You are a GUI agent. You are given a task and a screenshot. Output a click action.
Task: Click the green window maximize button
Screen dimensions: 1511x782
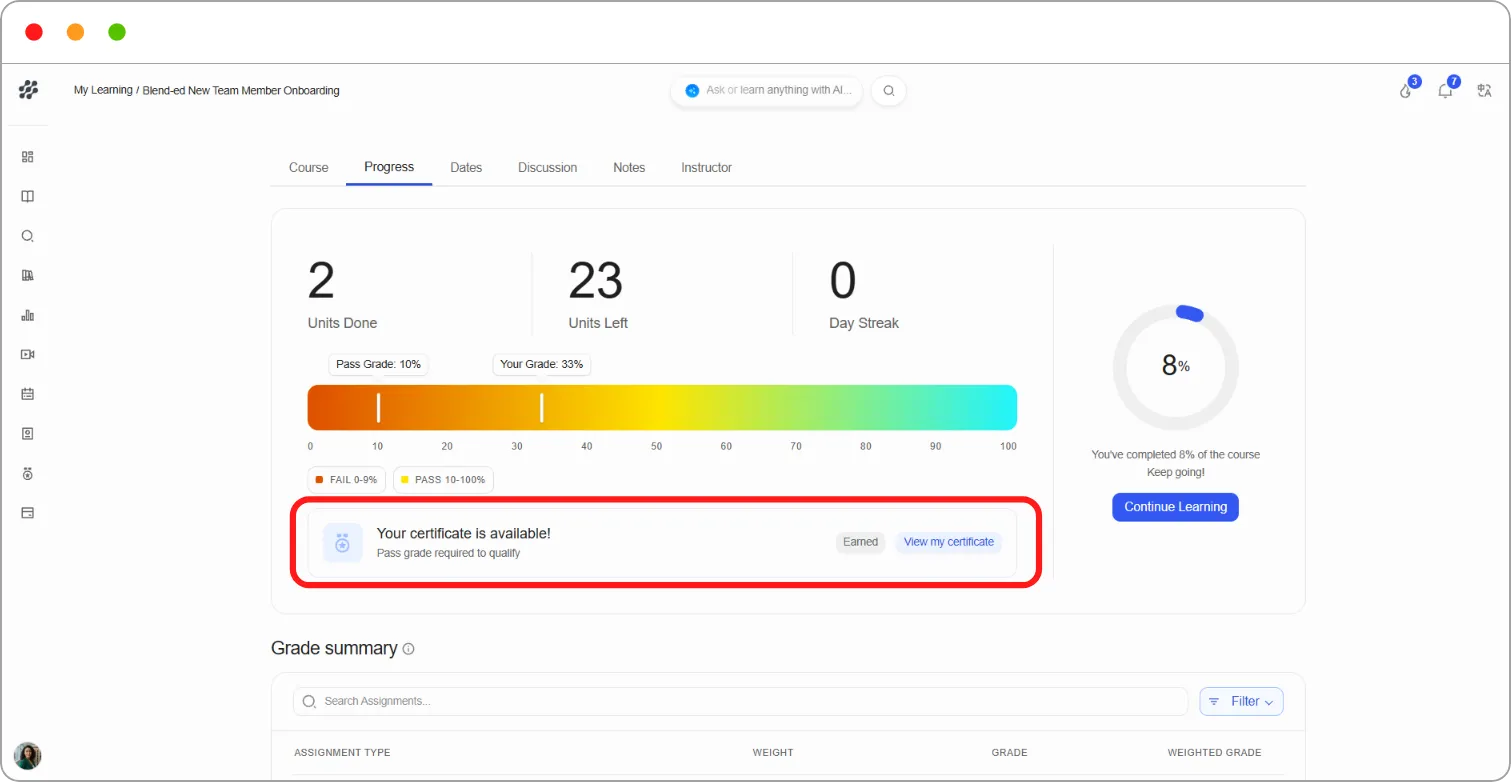click(117, 32)
